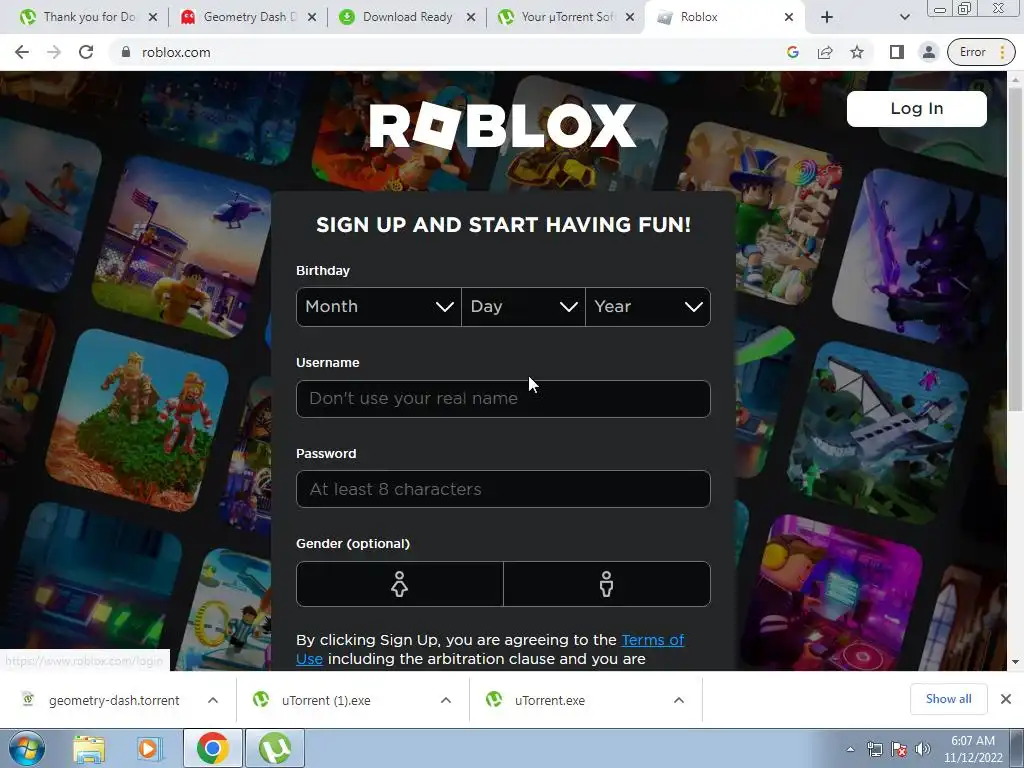Share this page via share icon
The height and width of the screenshot is (768, 1024).
click(x=825, y=52)
